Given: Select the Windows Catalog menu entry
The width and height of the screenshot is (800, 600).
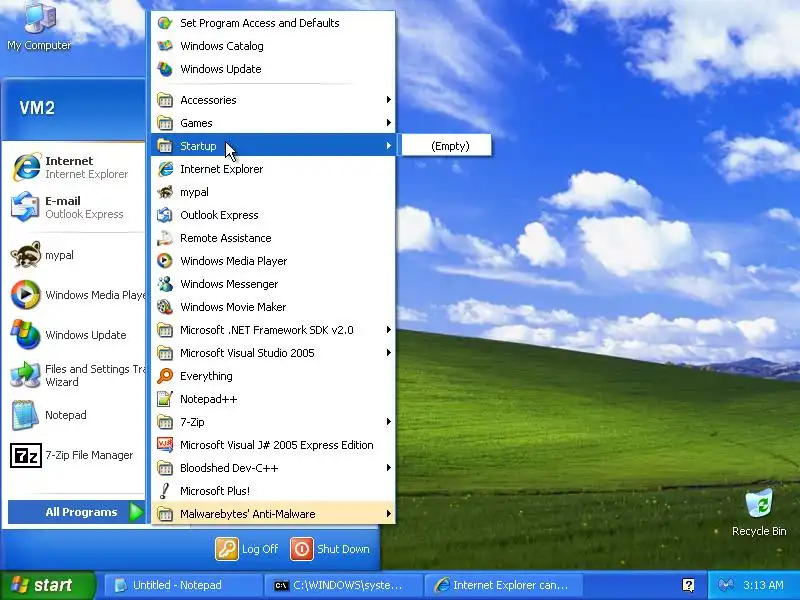Looking at the screenshot, I should pyautogui.click(x=273, y=46).
